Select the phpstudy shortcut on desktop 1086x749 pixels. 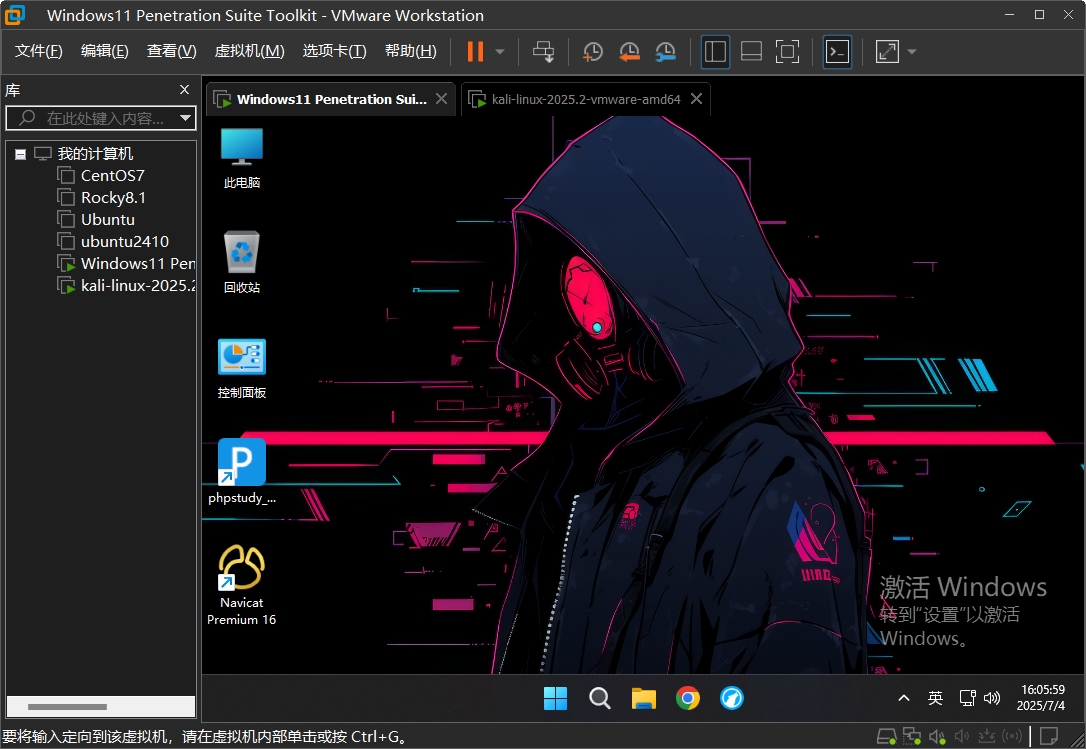(242, 471)
